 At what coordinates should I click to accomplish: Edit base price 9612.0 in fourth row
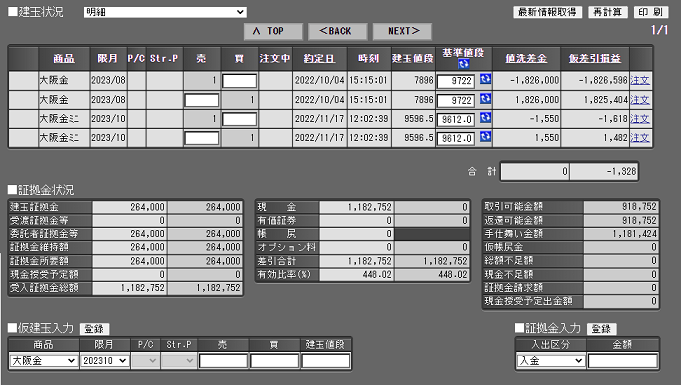(456, 139)
